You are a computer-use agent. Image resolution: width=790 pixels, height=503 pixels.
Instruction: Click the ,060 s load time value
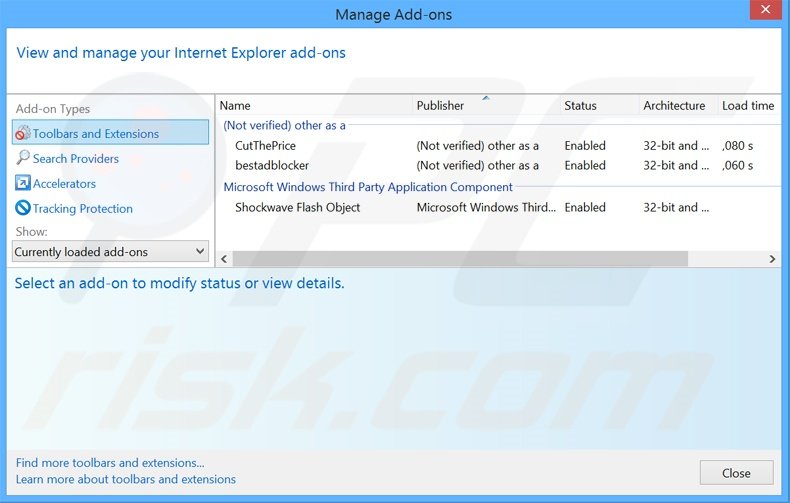click(x=738, y=165)
